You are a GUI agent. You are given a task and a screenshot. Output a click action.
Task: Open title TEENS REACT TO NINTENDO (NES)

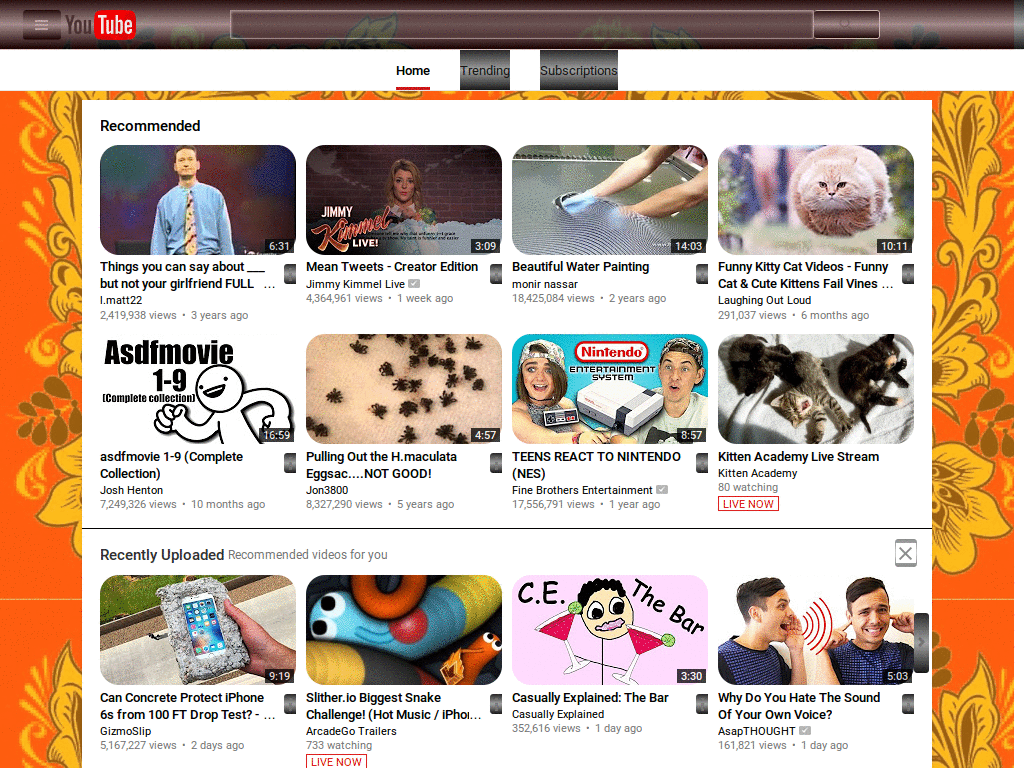pos(596,465)
